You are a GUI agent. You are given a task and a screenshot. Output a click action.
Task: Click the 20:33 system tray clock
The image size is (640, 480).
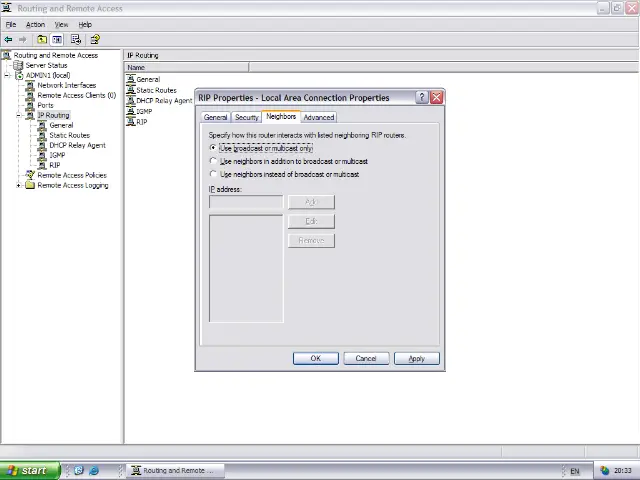click(x=622, y=471)
